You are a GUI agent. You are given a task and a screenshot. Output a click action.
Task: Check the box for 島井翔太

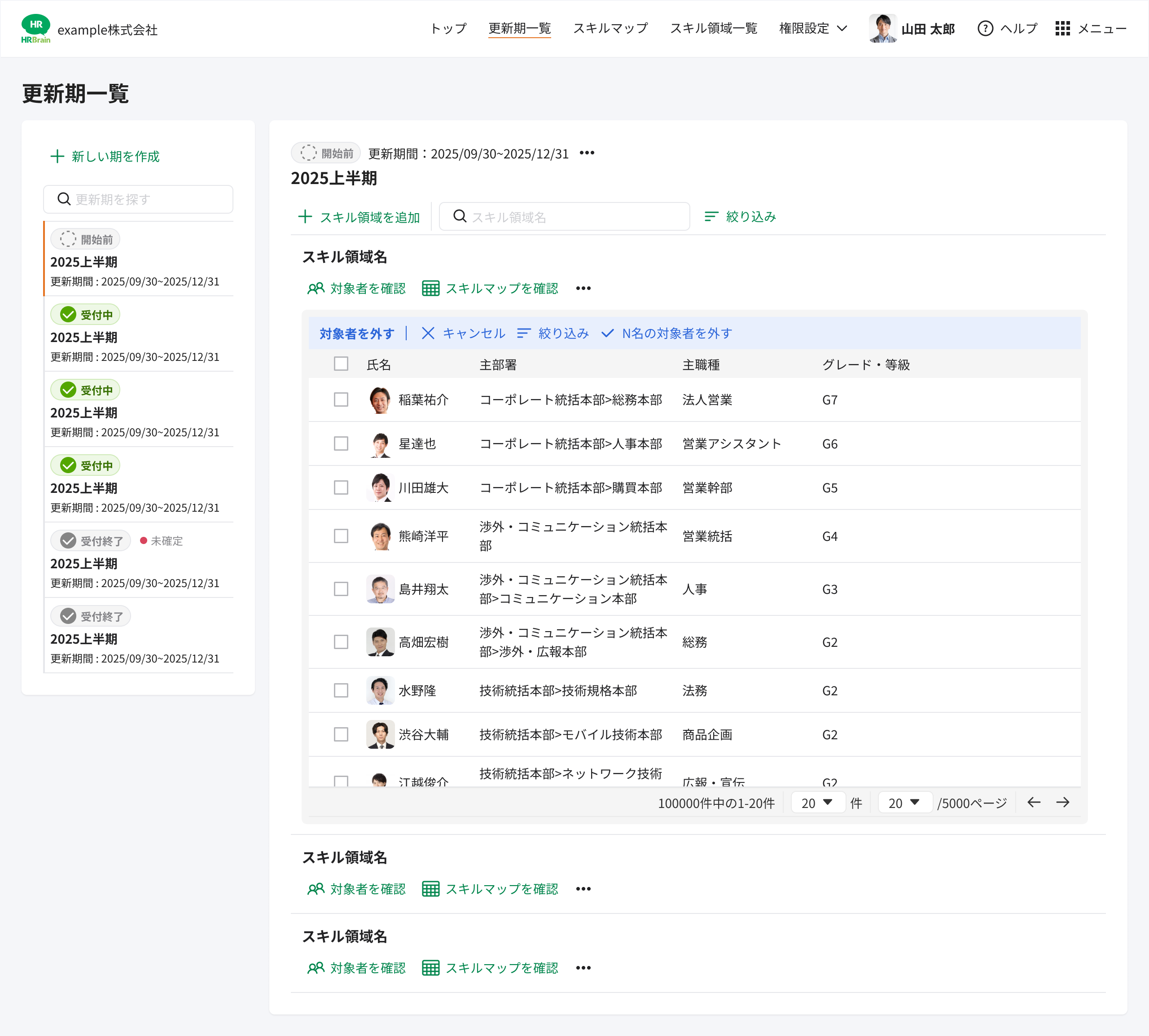point(341,589)
